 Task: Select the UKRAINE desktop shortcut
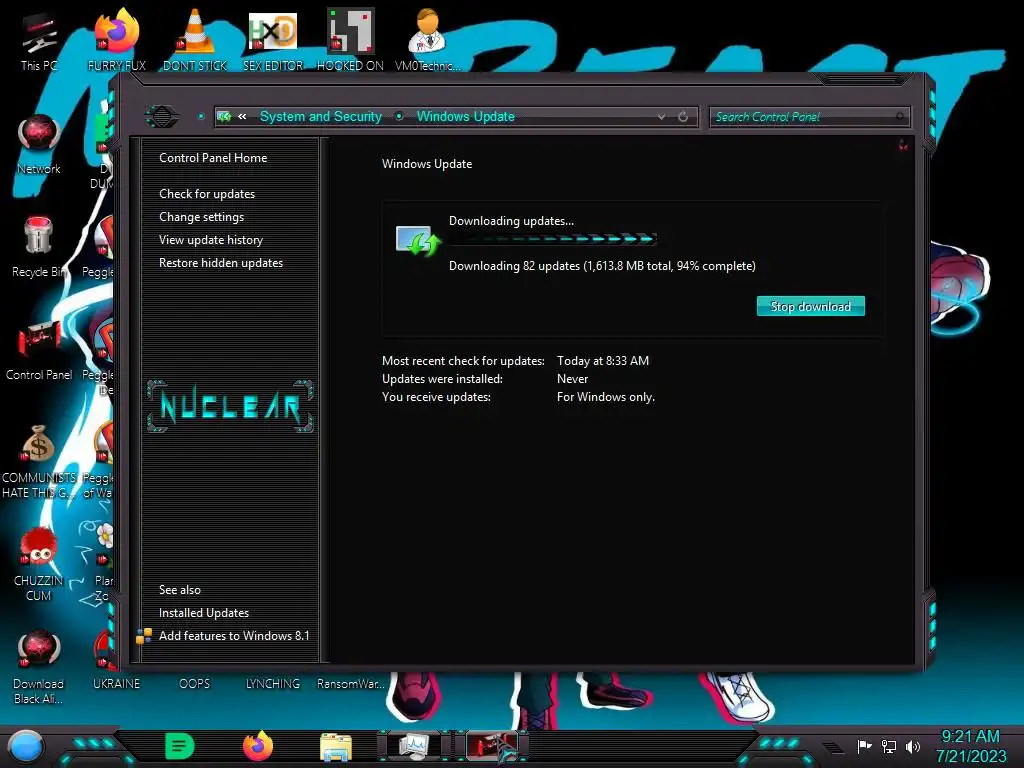point(116,683)
